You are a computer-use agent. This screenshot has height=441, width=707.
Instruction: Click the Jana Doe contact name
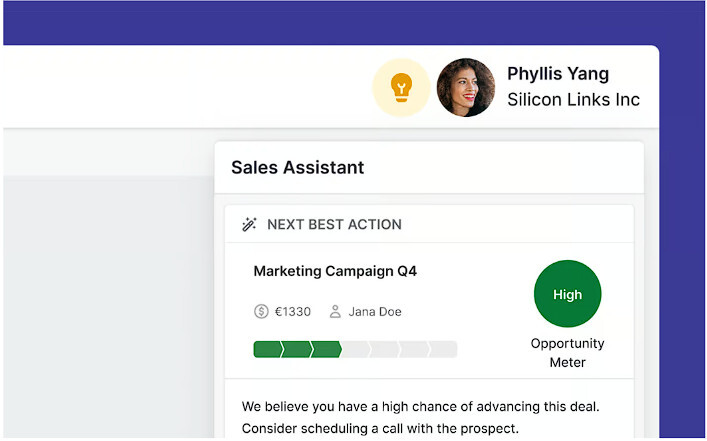(375, 312)
